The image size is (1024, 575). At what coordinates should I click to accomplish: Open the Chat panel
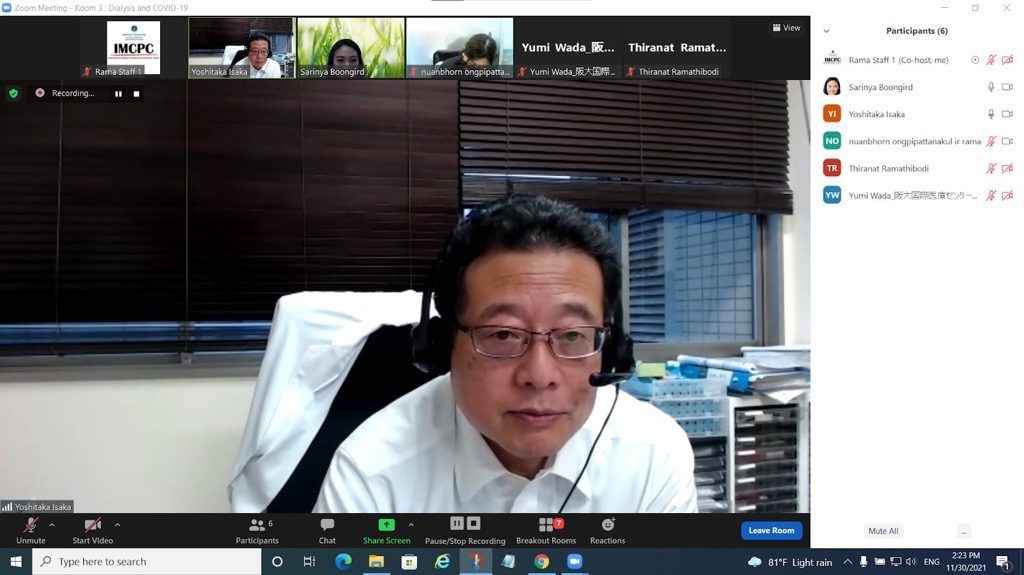point(327,531)
